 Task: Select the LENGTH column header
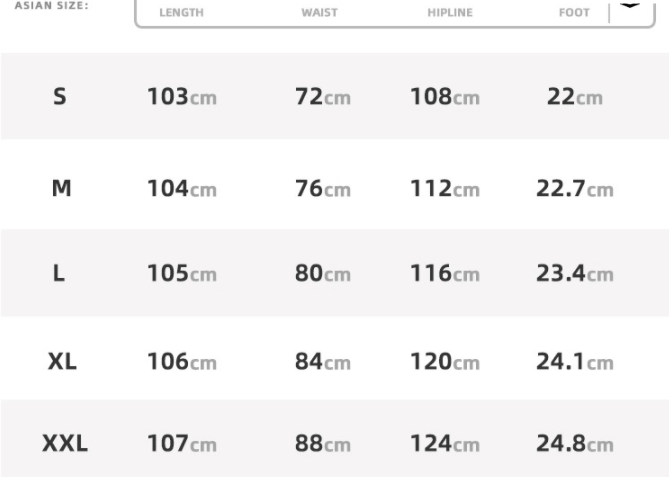pos(181,13)
